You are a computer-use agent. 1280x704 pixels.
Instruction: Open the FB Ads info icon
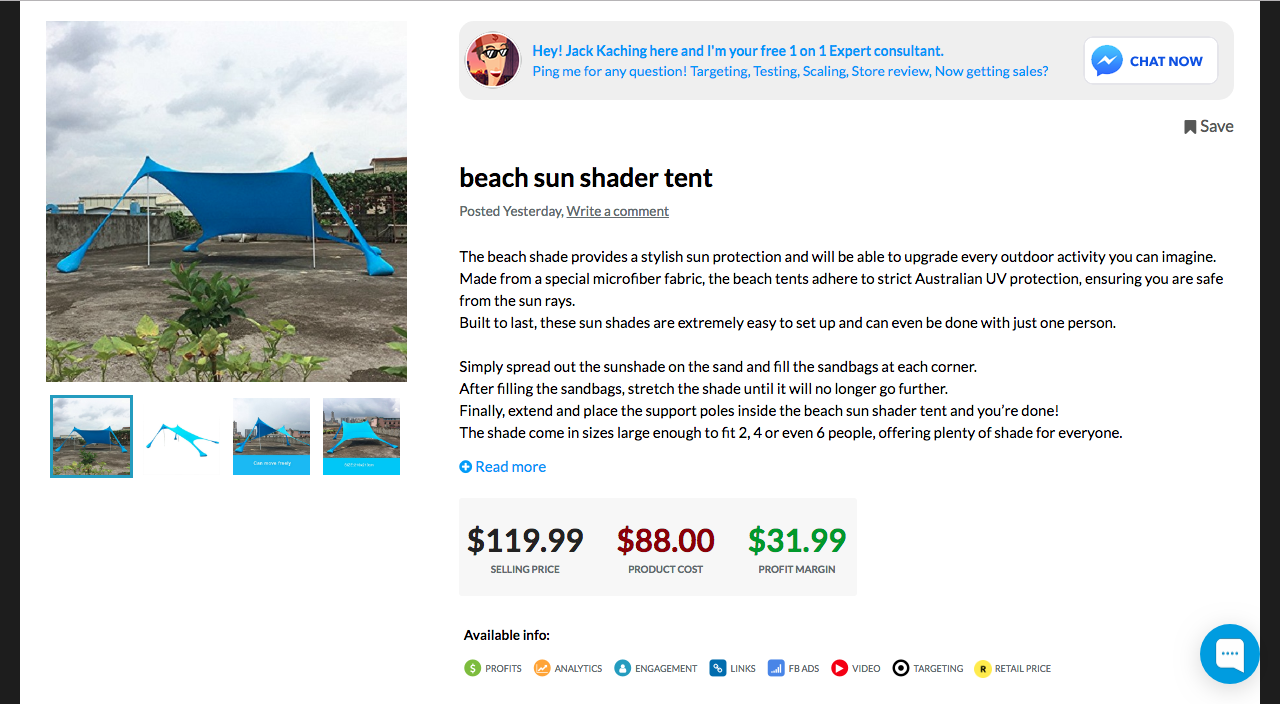tap(776, 668)
